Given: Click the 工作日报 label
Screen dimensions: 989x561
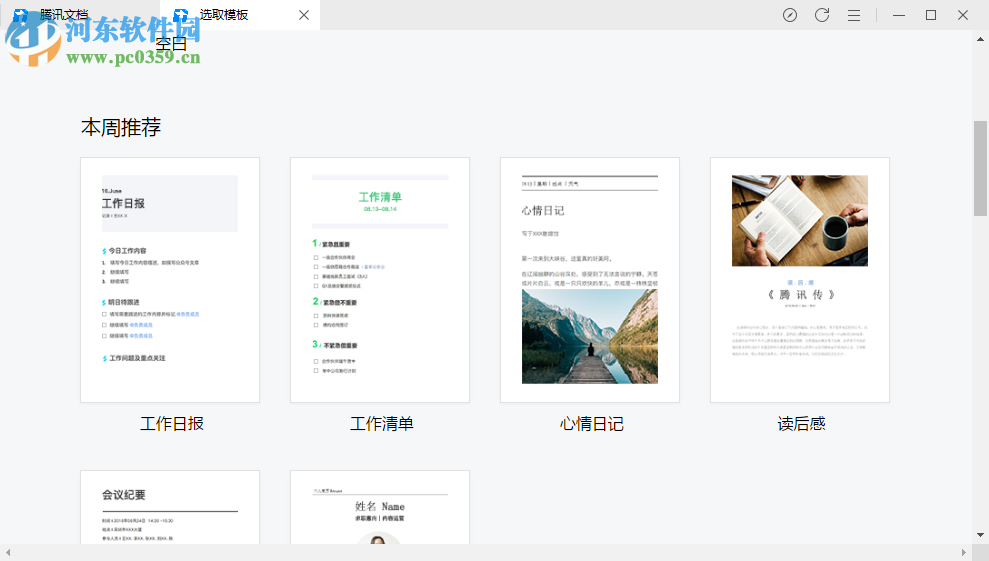Looking at the screenshot, I should pos(172,423).
